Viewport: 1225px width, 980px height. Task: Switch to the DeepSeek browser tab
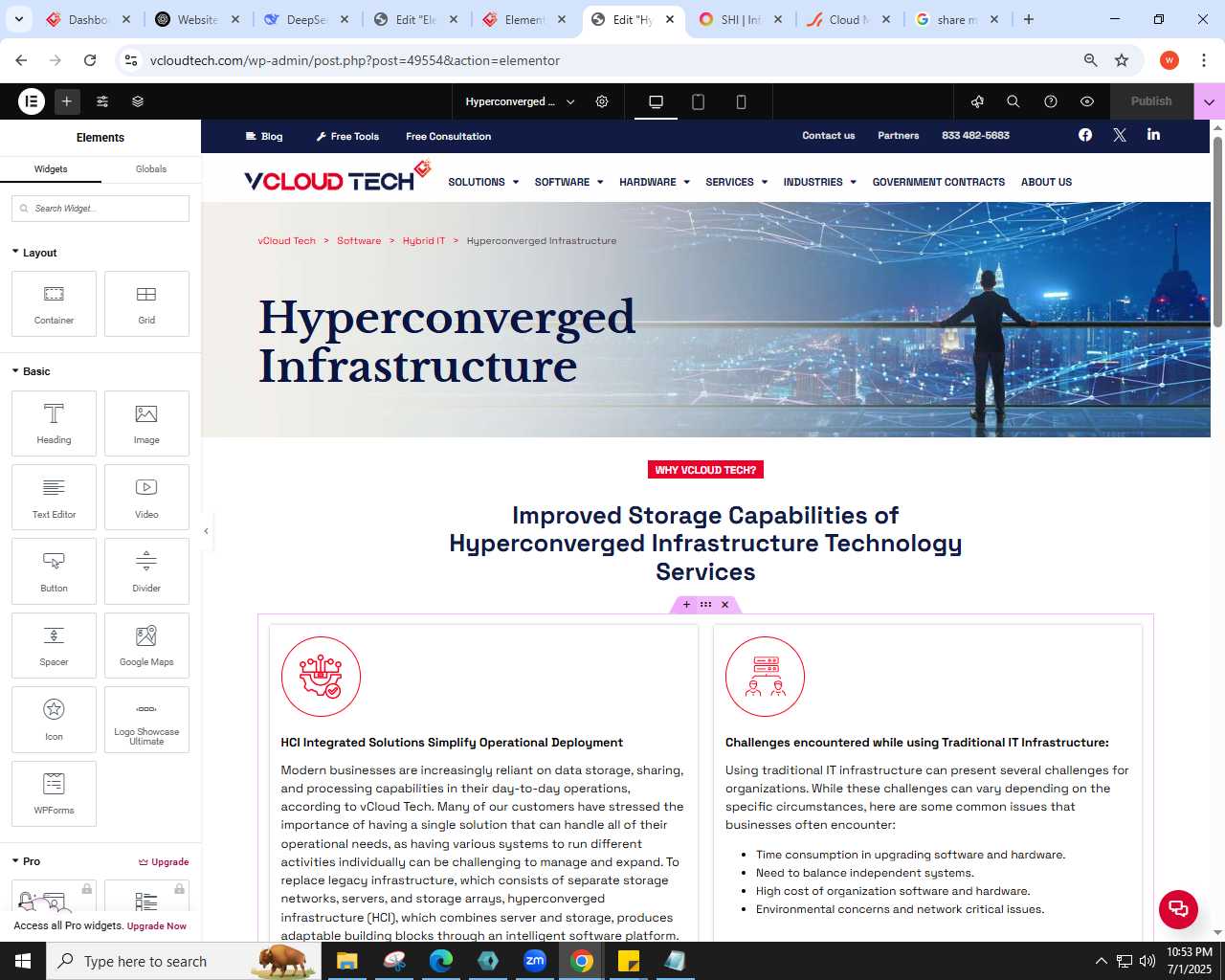[x=306, y=19]
